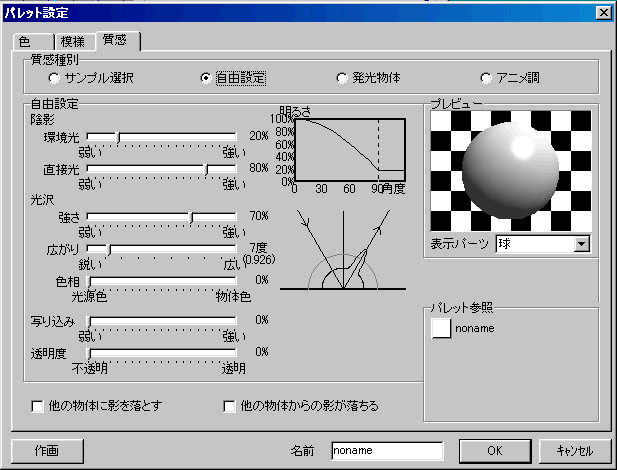Switch to the 色 tab

pyautogui.click(x=27, y=41)
